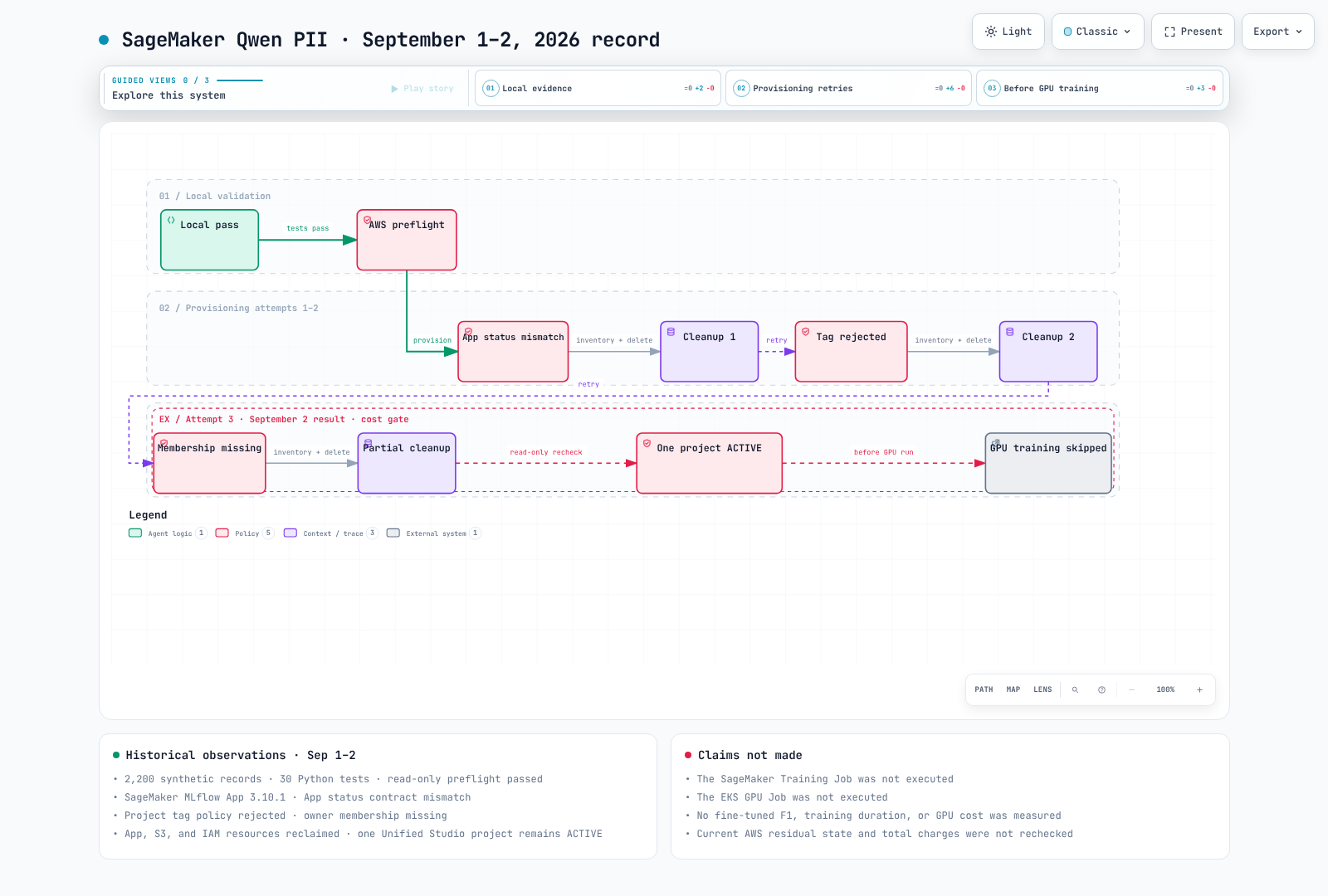Image resolution: width=1328 pixels, height=896 pixels.
Task: Select the Partial cleanup node
Action: (407, 463)
